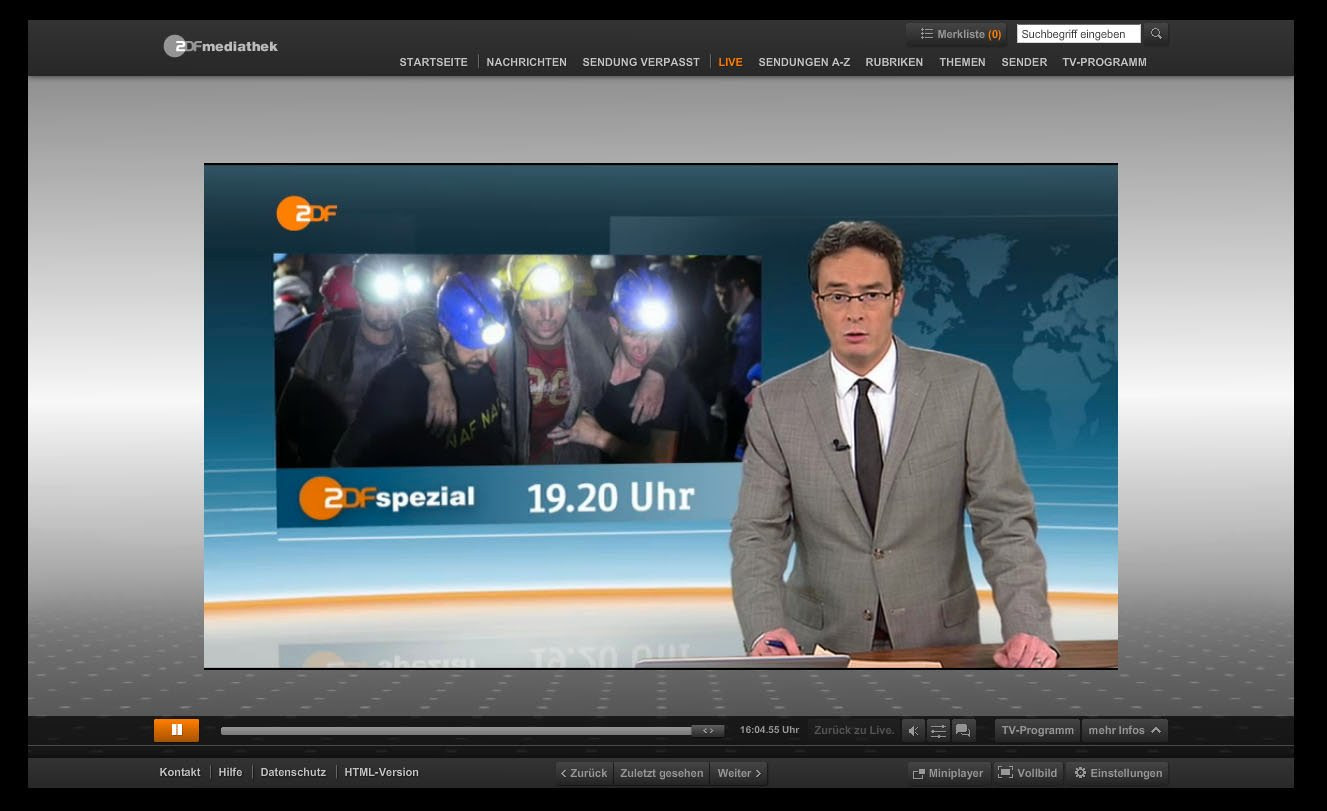Screen dimensions: 1327x811
Task: Open the quality settings sliders icon
Action: (938, 731)
